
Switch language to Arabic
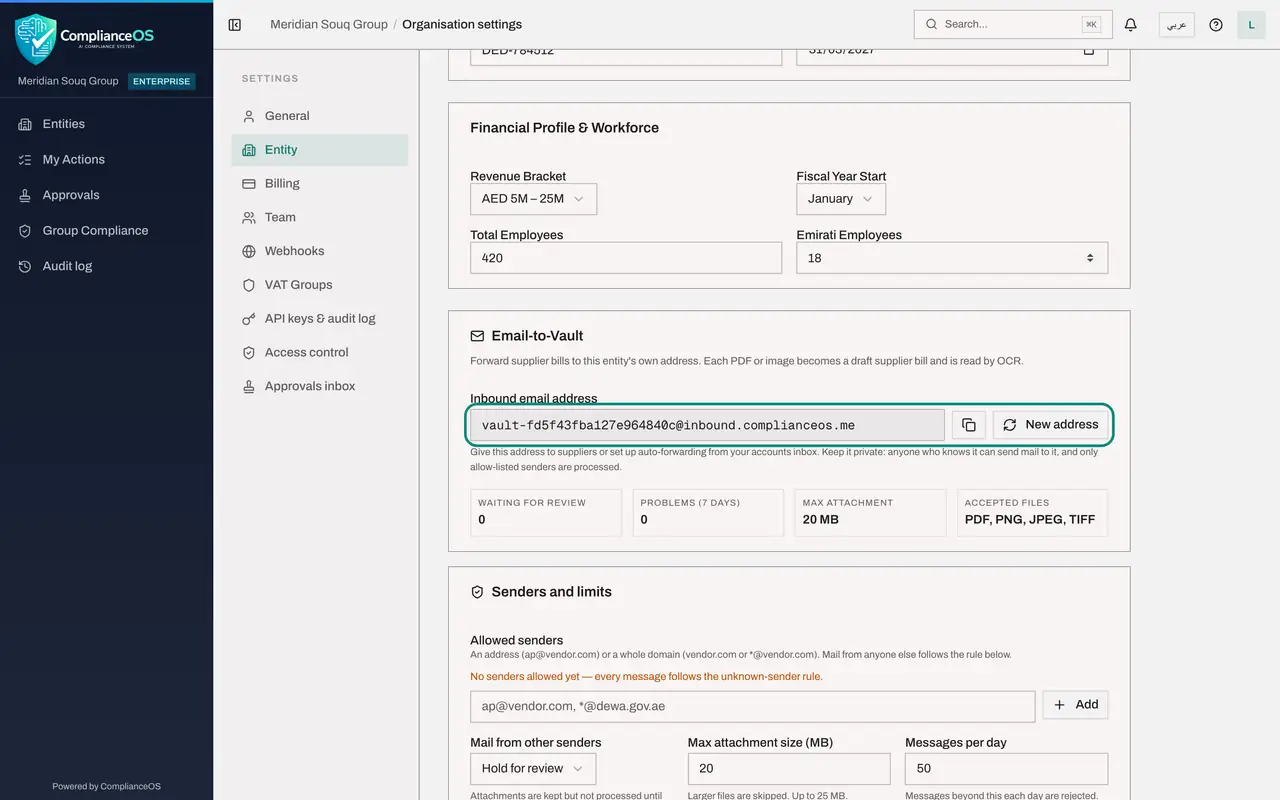coord(1177,25)
